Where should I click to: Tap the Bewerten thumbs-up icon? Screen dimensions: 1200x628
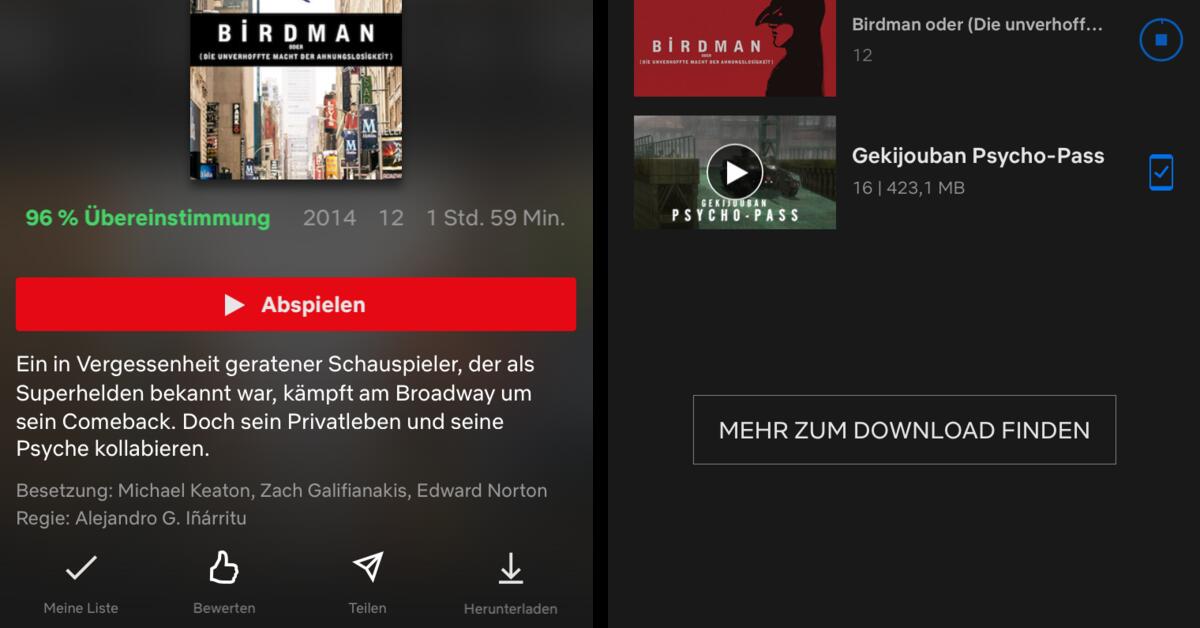224,568
